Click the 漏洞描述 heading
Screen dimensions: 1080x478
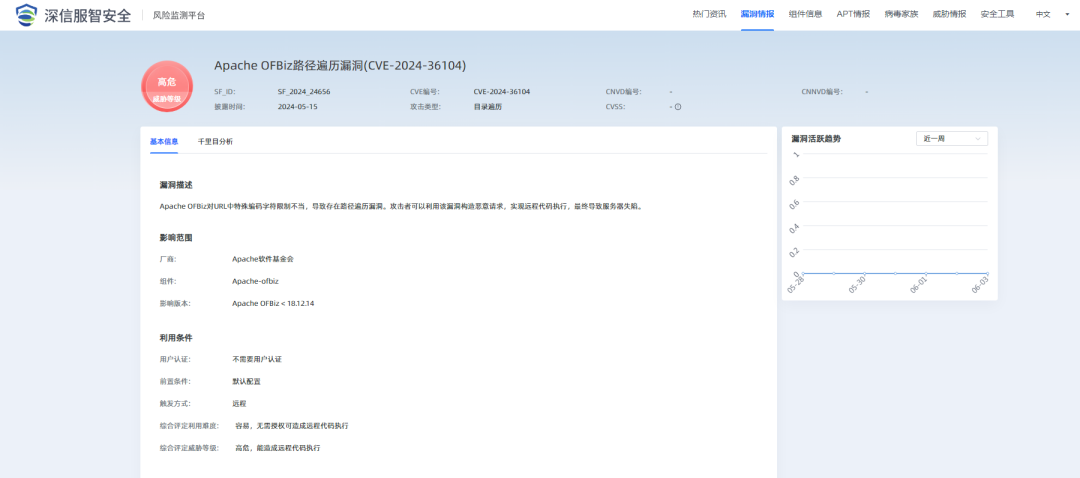tap(176, 185)
